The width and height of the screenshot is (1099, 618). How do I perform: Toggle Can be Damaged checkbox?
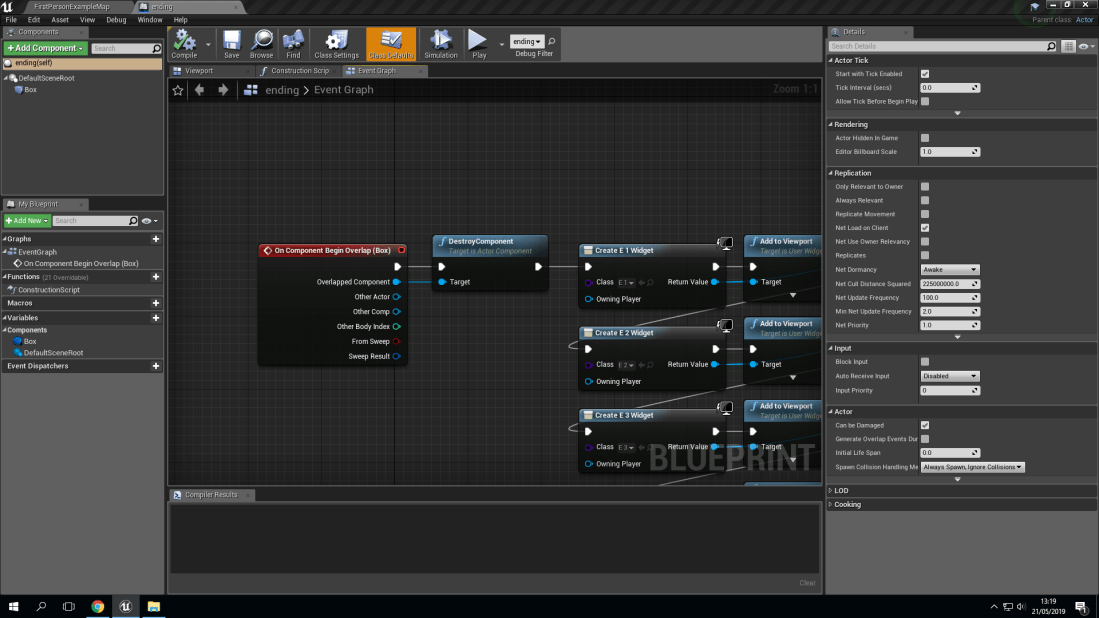point(925,425)
